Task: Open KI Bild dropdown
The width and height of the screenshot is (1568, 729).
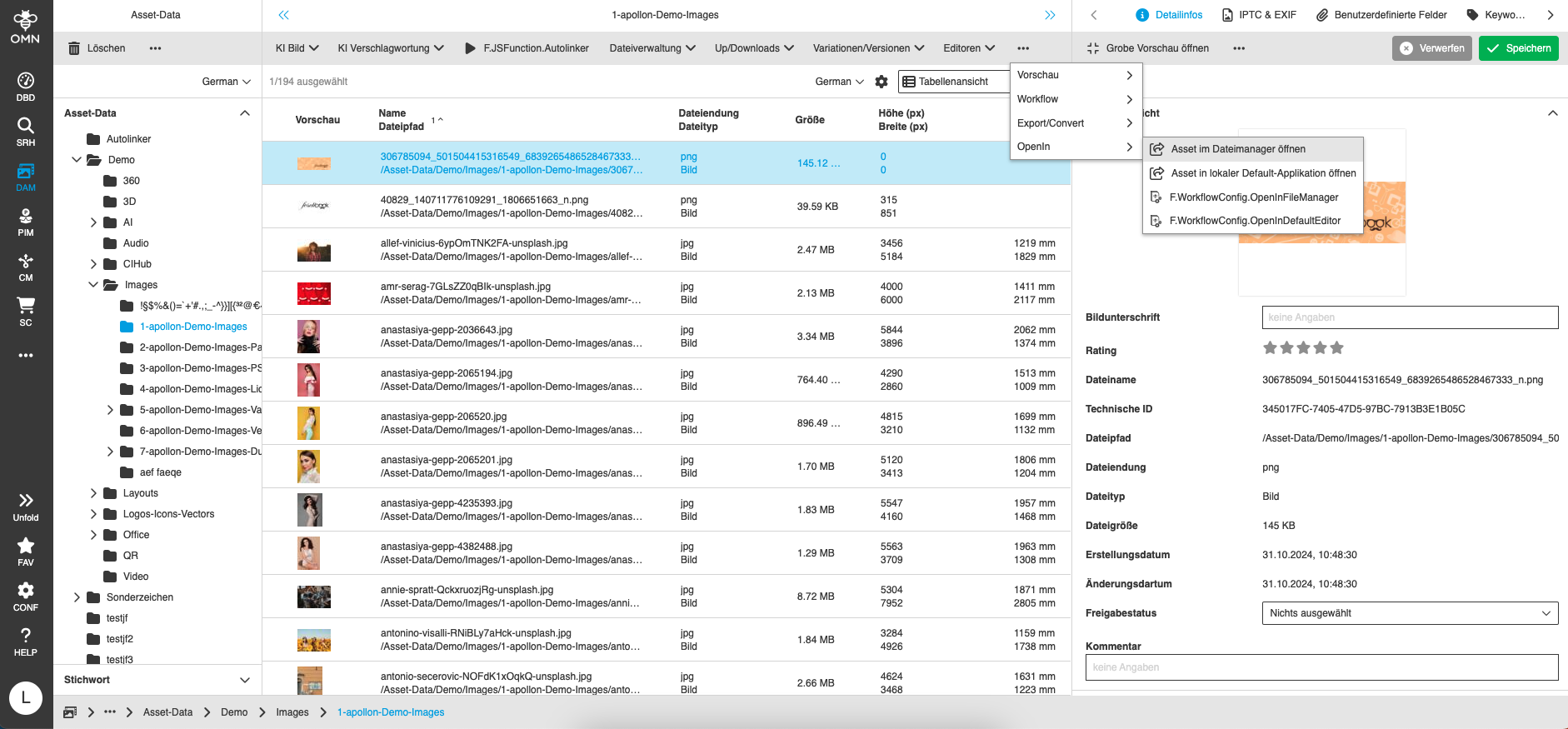Action: point(297,48)
